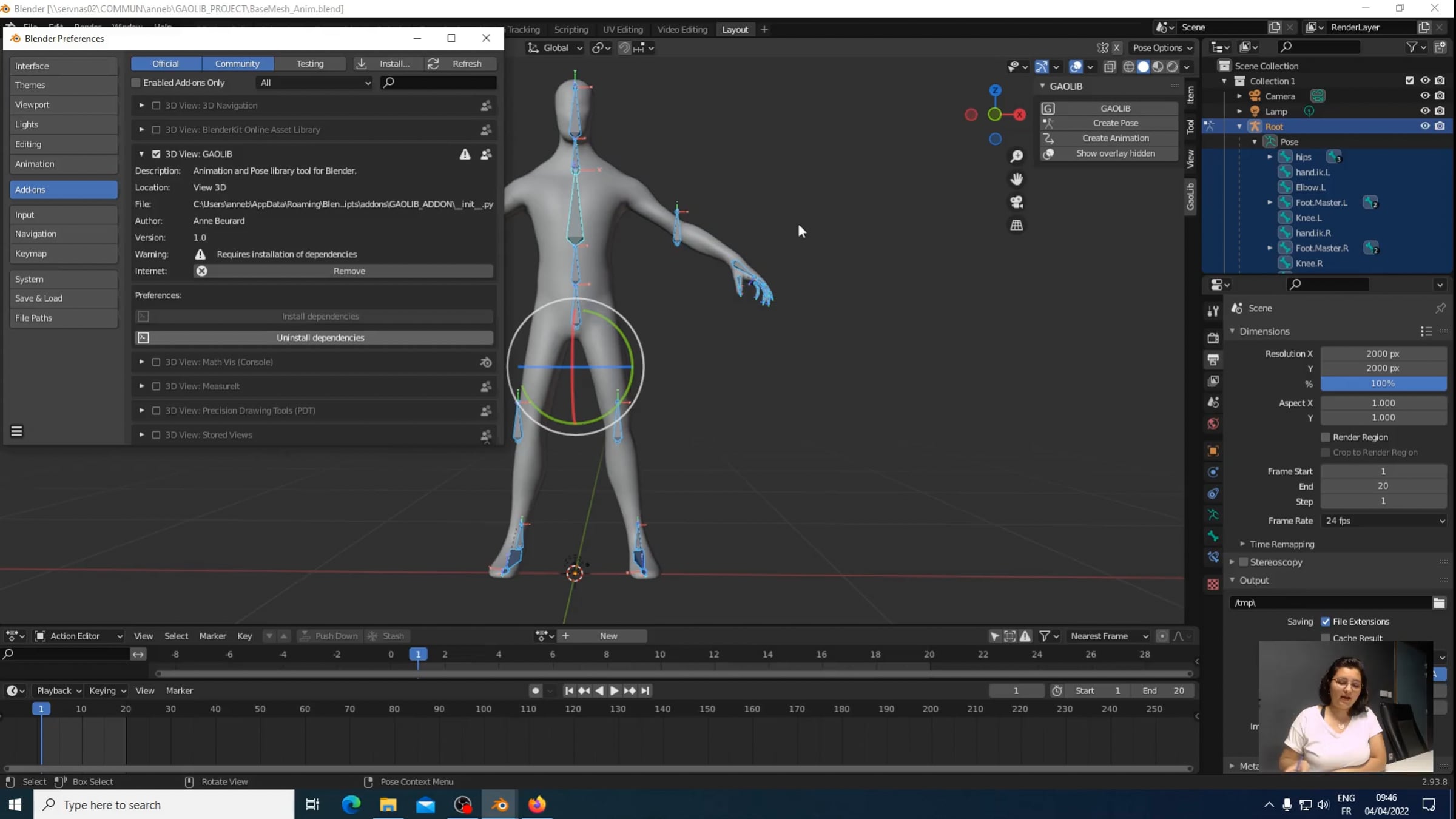The image size is (1456, 819).
Task: Open the Add-ons preferences section
Action: [x=64, y=189]
